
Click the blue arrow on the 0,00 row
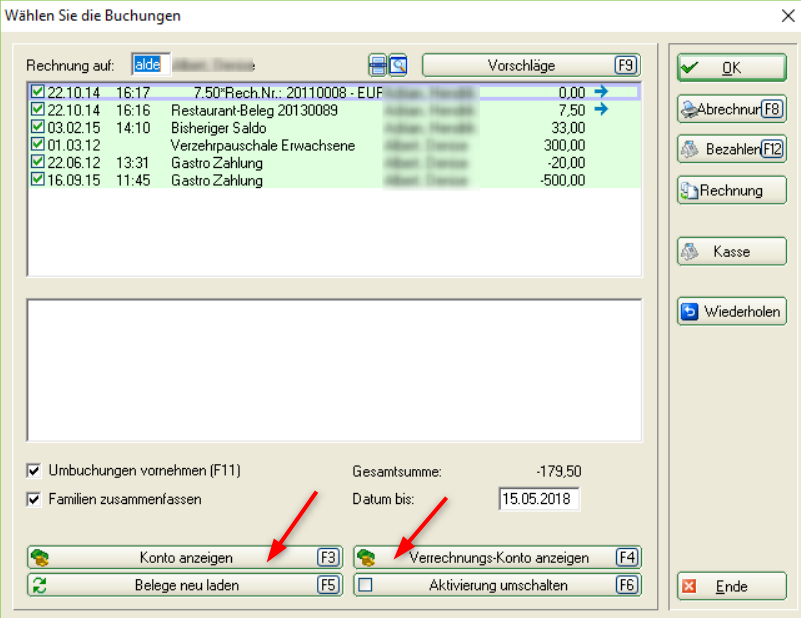601,92
